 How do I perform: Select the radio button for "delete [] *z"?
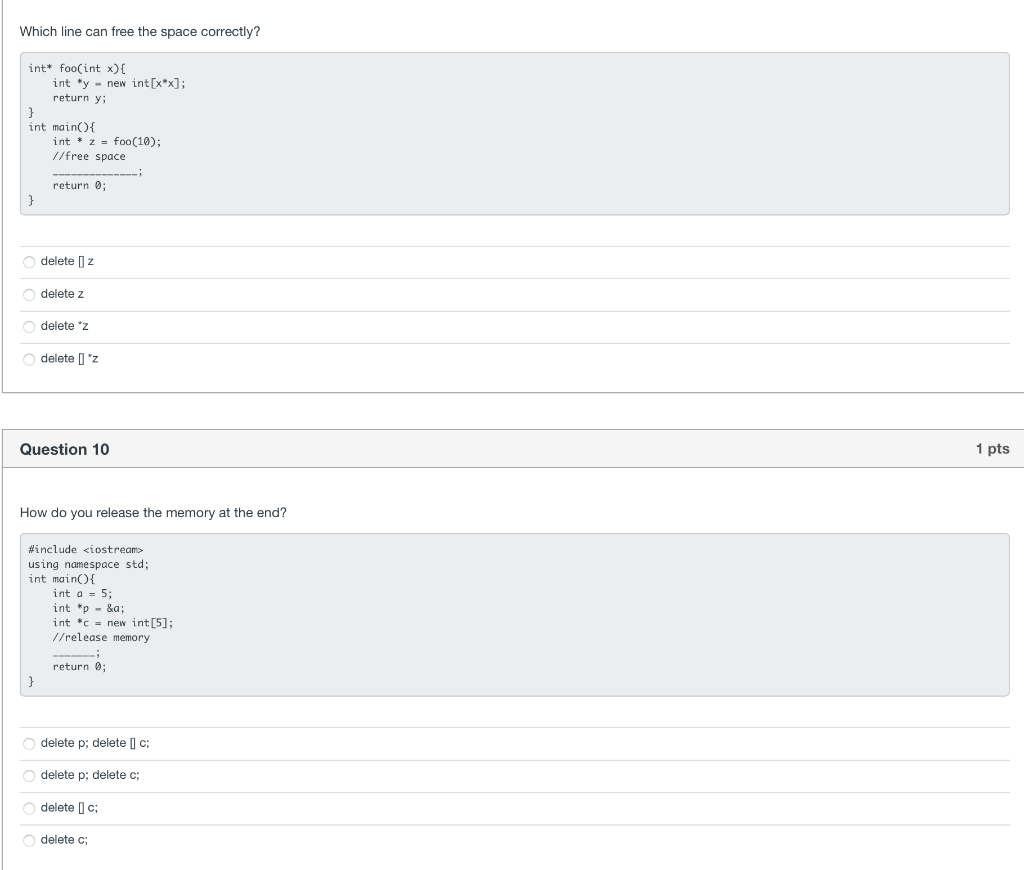point(29,357)
